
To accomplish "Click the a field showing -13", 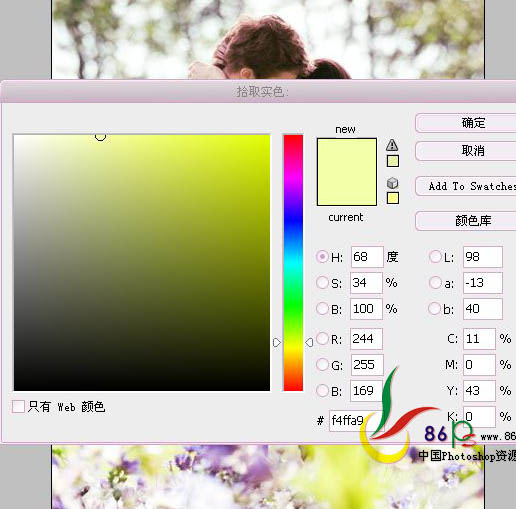I will point(483,283).
